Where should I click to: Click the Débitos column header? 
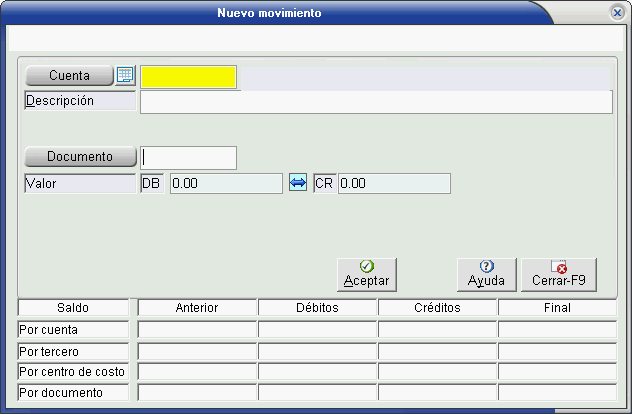(318, 308)
